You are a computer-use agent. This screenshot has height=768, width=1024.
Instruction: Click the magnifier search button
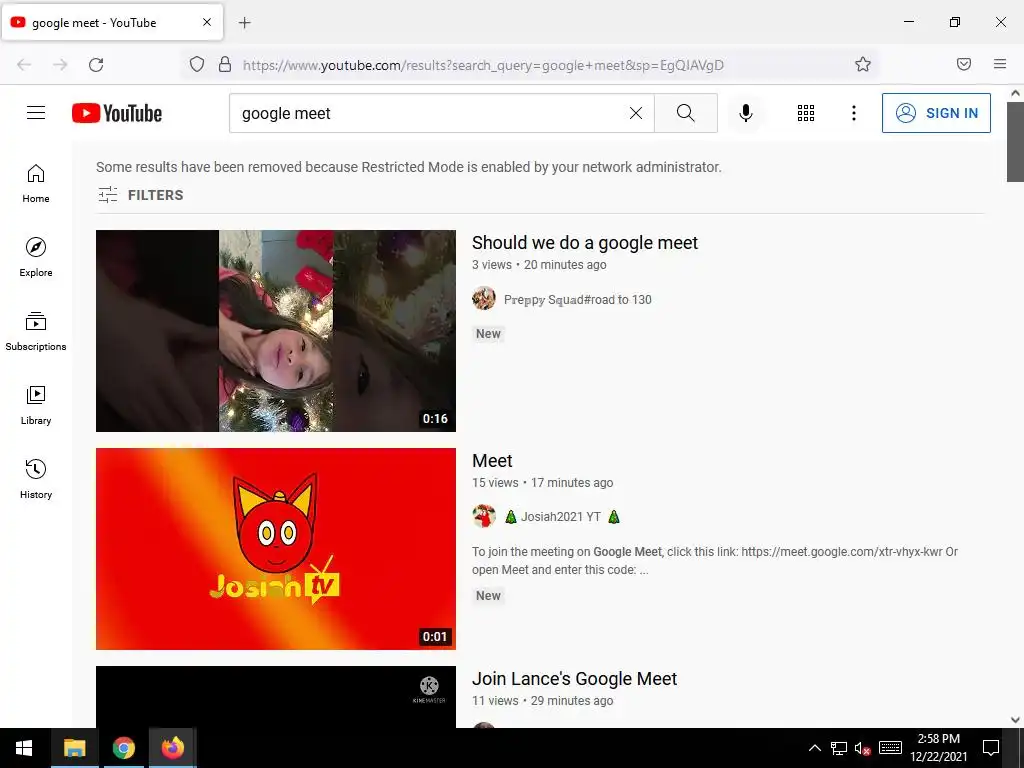(686, 113)
